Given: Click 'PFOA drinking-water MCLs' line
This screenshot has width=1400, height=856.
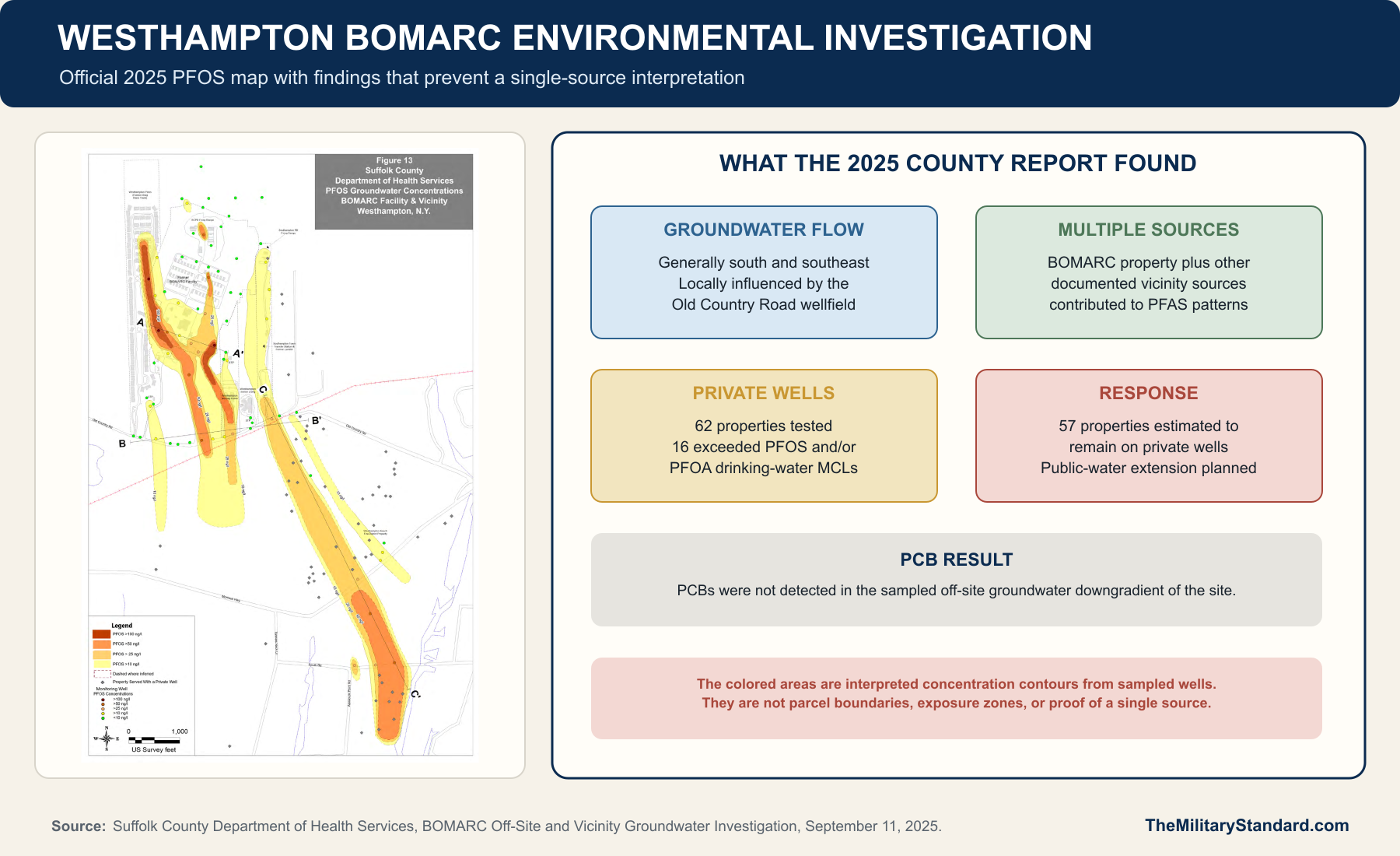Looking at the screenshot, I should [x=764, y=468].
